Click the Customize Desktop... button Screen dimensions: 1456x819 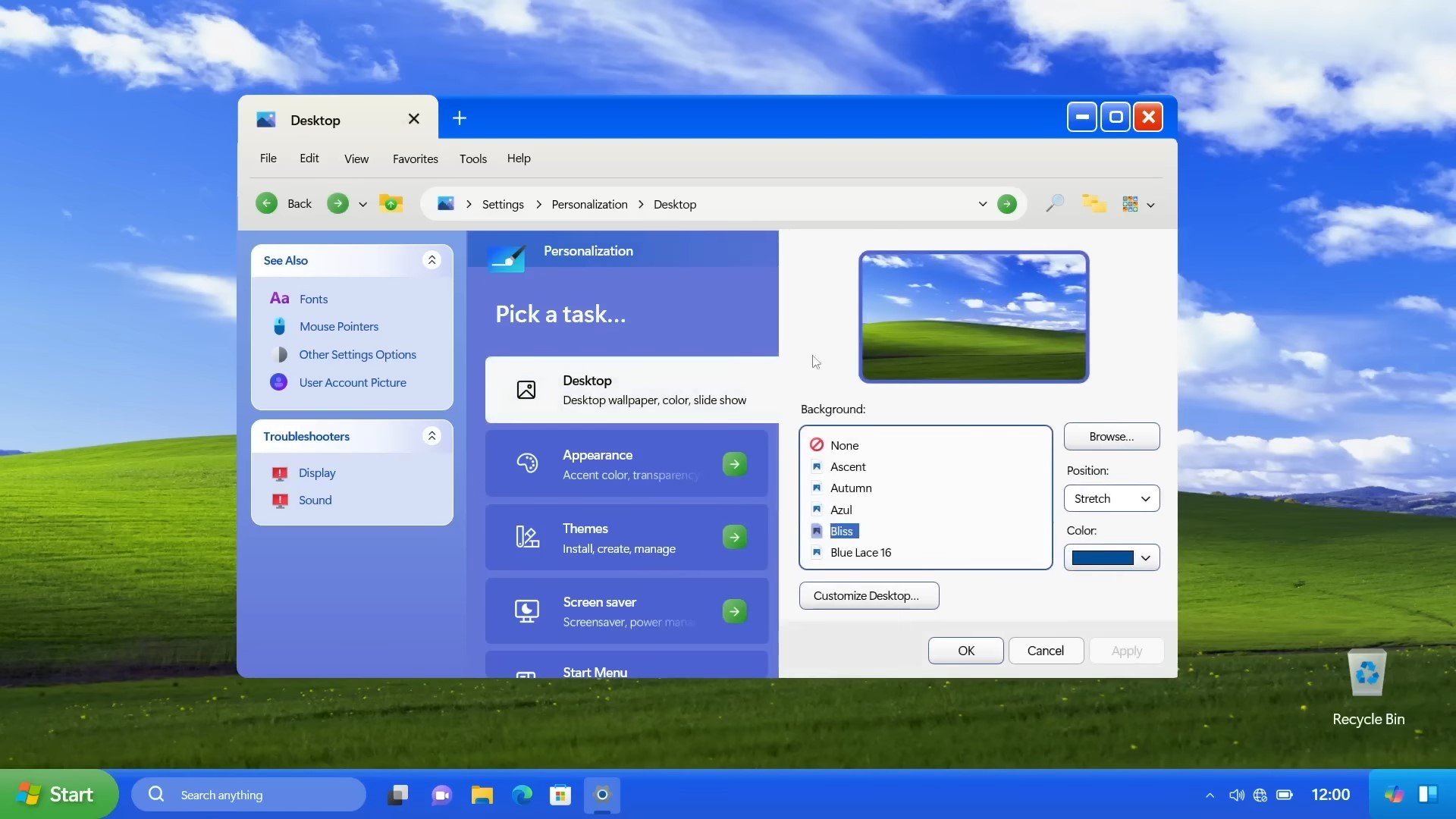pyautogui.click(x=869, y=595)
